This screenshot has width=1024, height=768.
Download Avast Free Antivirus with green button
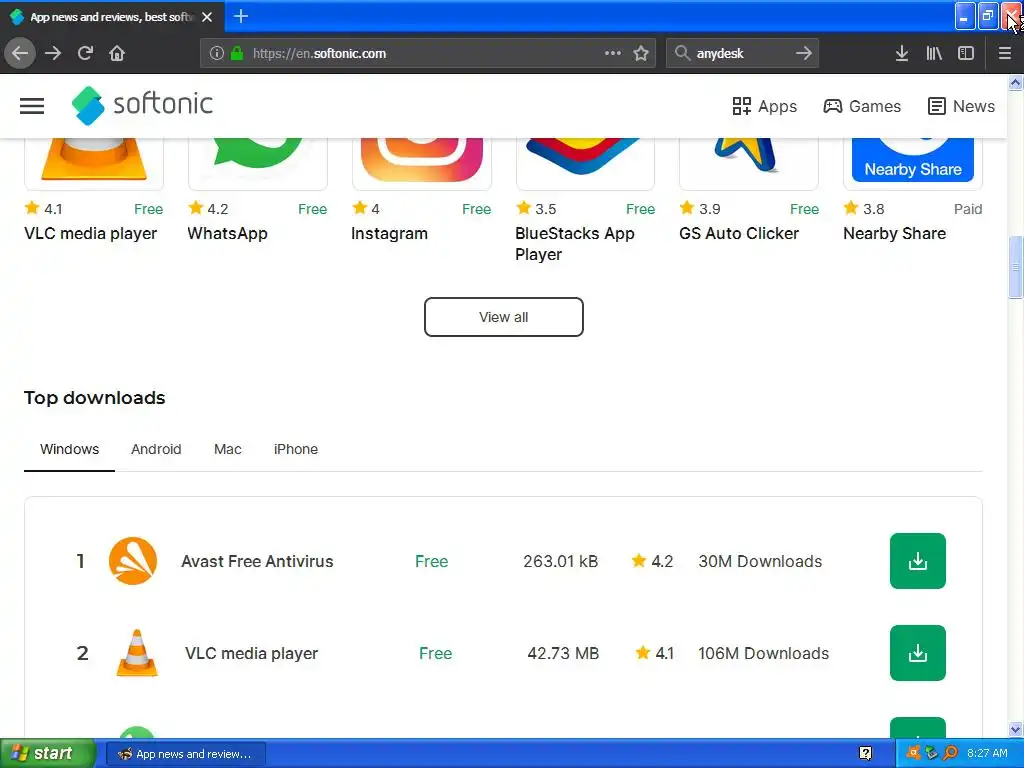[x=918, y=561]
